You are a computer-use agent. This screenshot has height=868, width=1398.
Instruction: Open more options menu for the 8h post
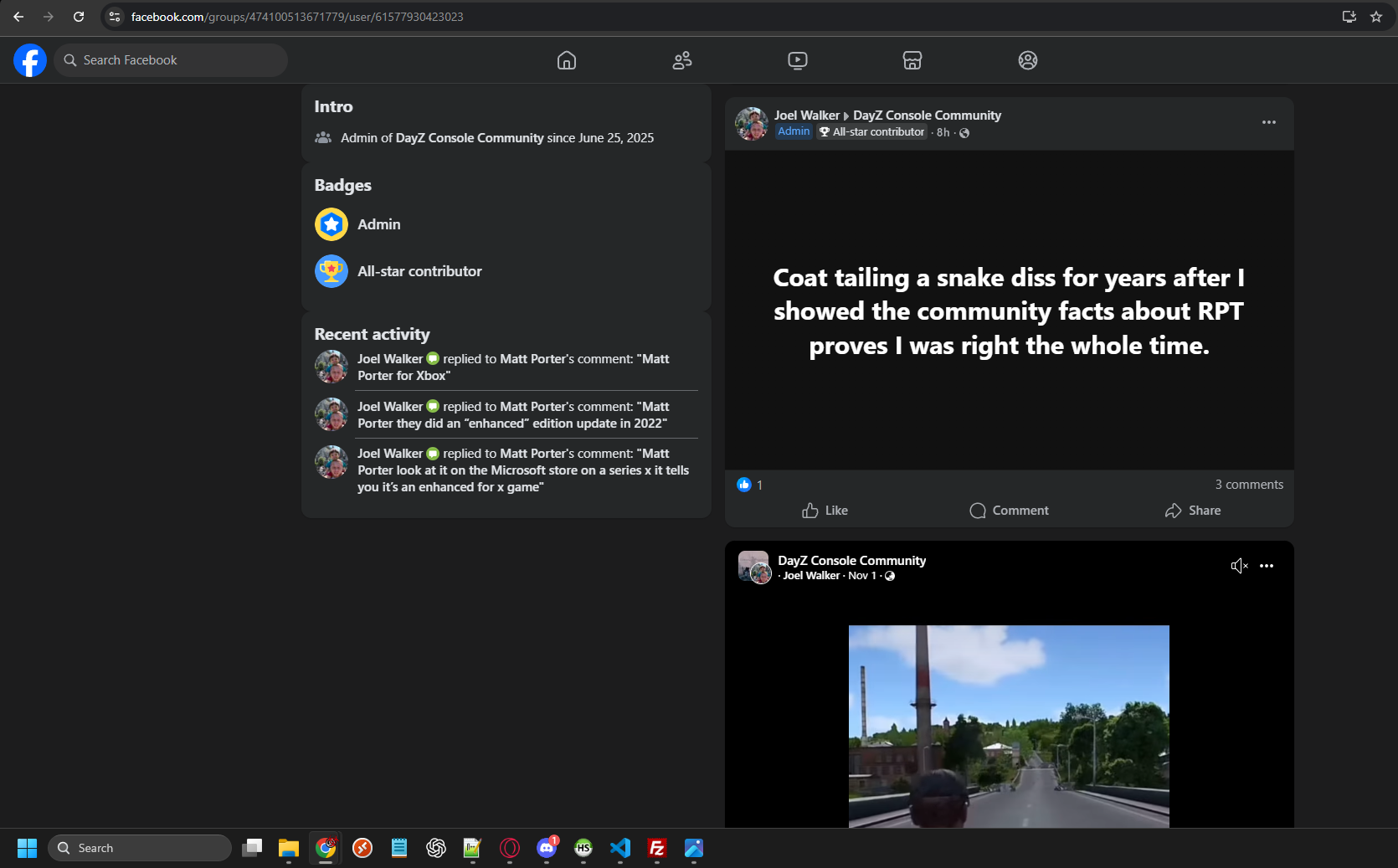click(x=1269, y=122)
